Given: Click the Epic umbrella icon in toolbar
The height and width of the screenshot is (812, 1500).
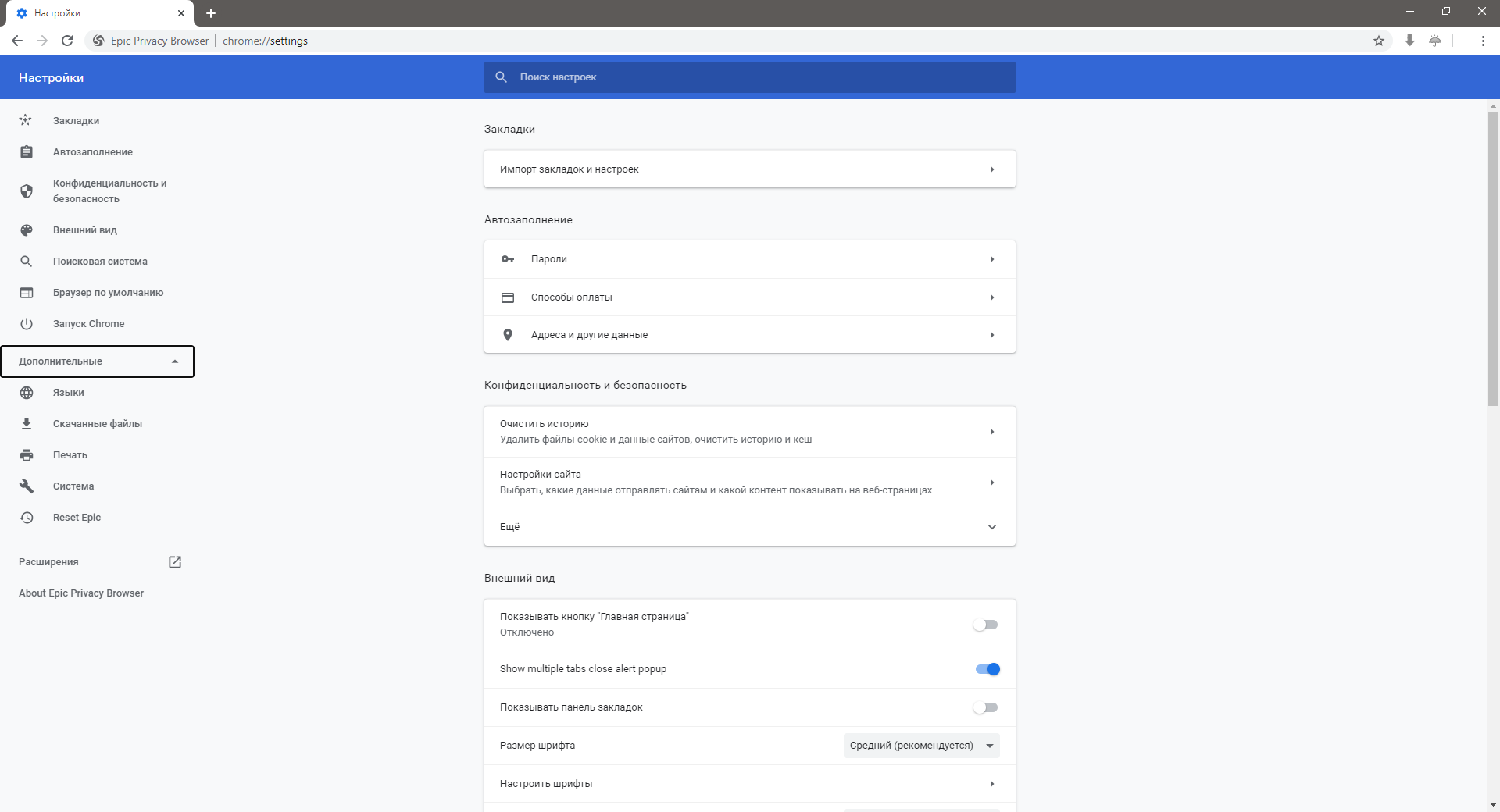Looking at the screenshot, I should [1435, 41].
